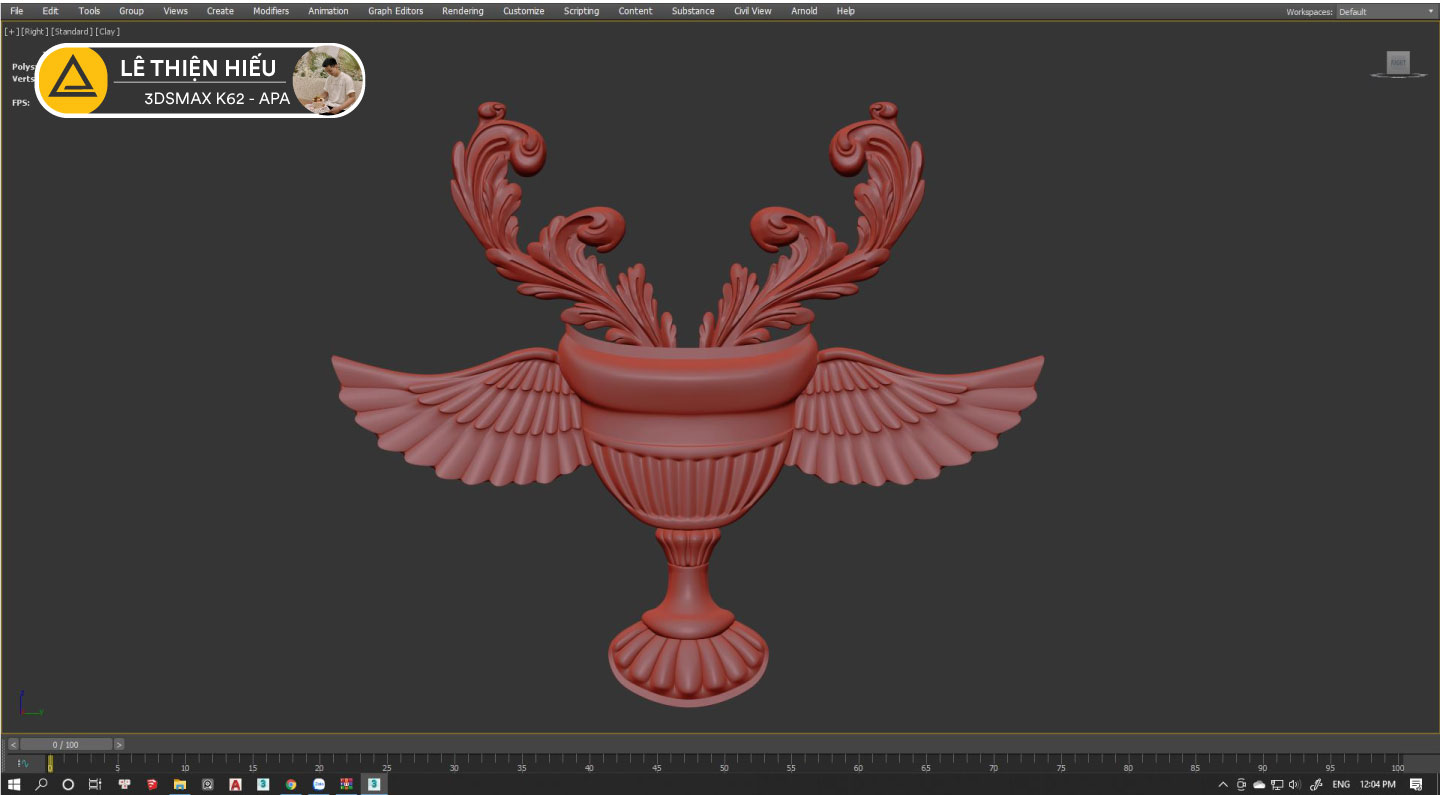The height and width of the screenshot is (795, 1440).
Task: Open the Rendering menu
Action: pyautogui.click(x=462, y=11)
